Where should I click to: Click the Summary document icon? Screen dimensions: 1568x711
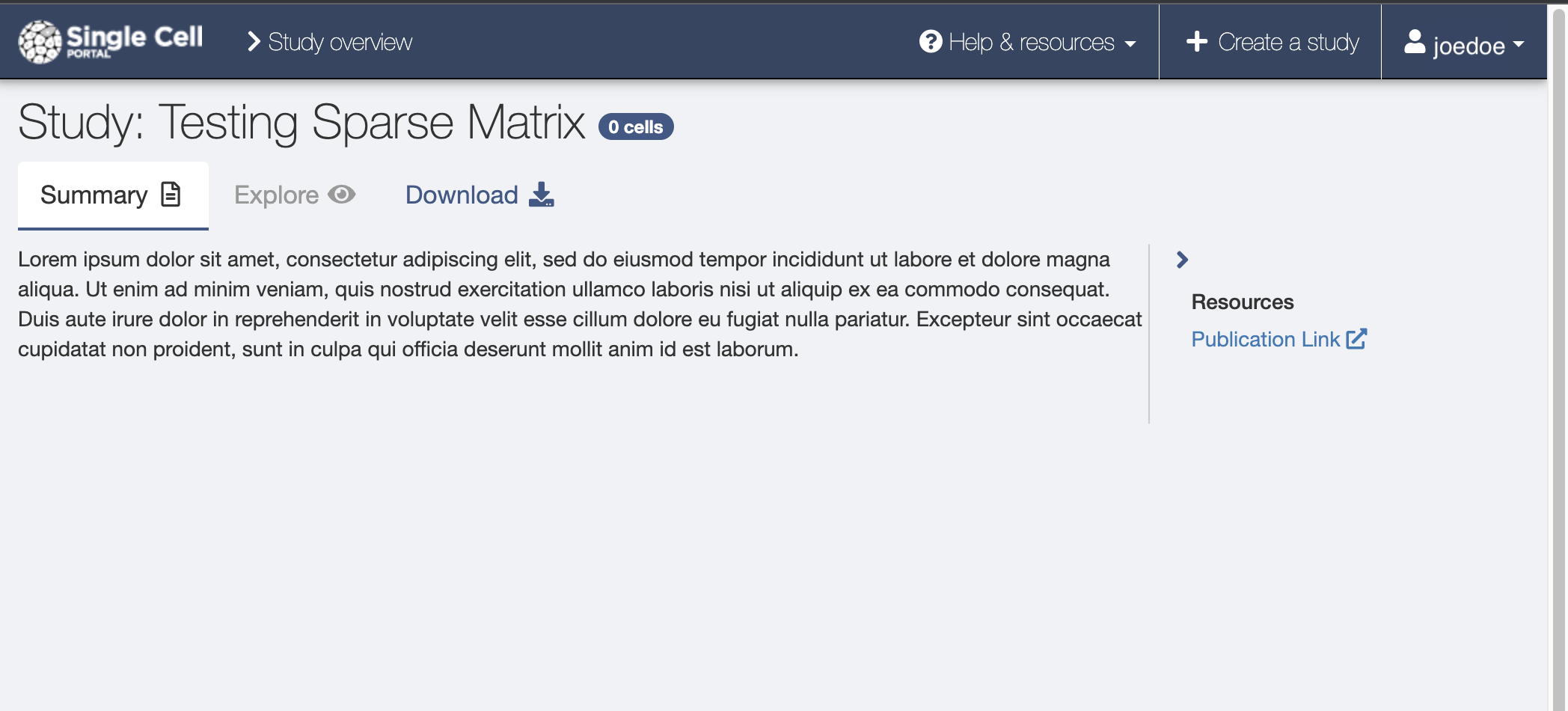[x=171, y=195]
